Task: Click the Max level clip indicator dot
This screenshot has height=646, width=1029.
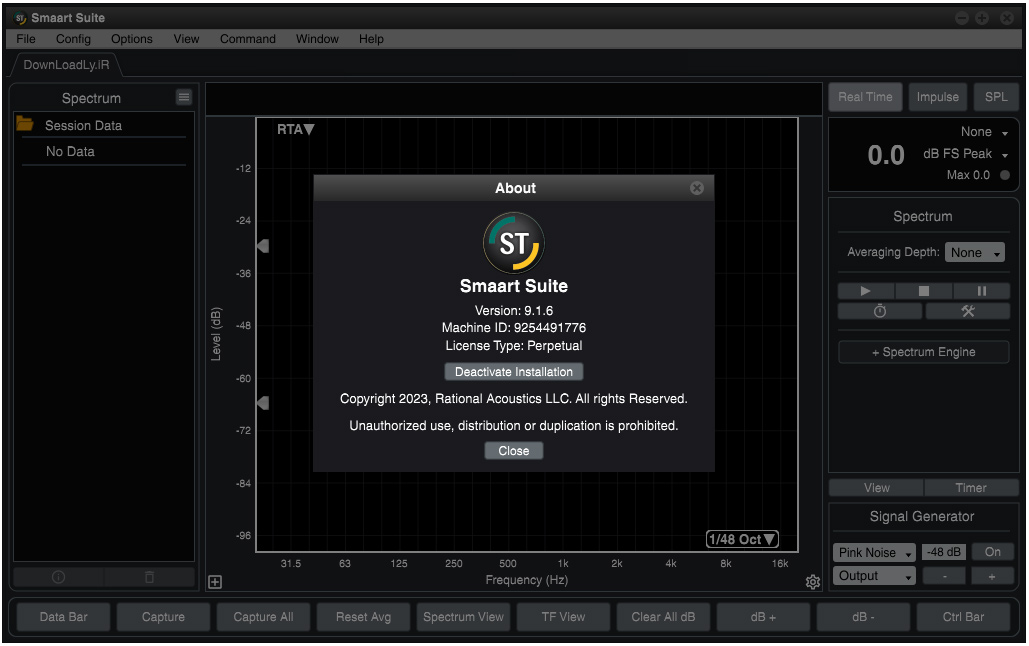Action: tap(1004, 175)
